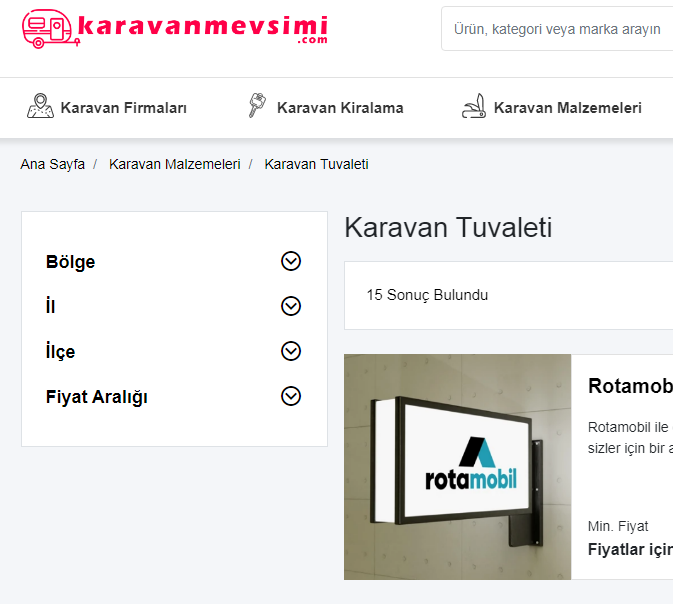Viewport: 673px width, 604px height.
Task: Click the Rotamobil listing title
Action: coord(630,386)
